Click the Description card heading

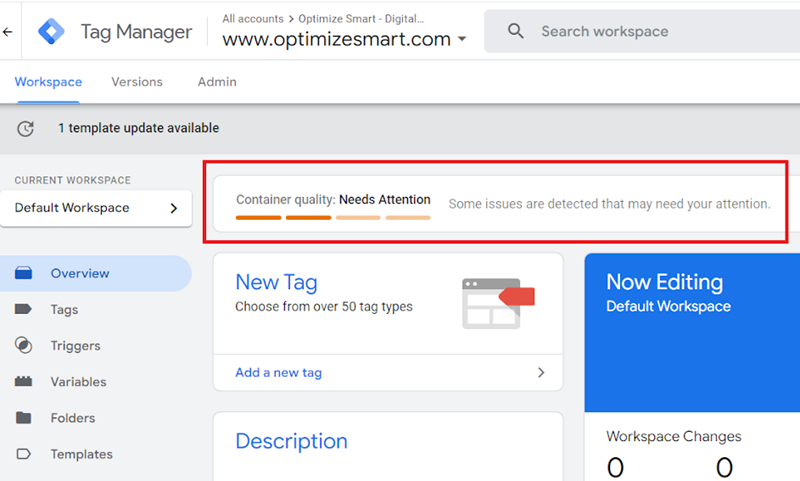(291, 441)
